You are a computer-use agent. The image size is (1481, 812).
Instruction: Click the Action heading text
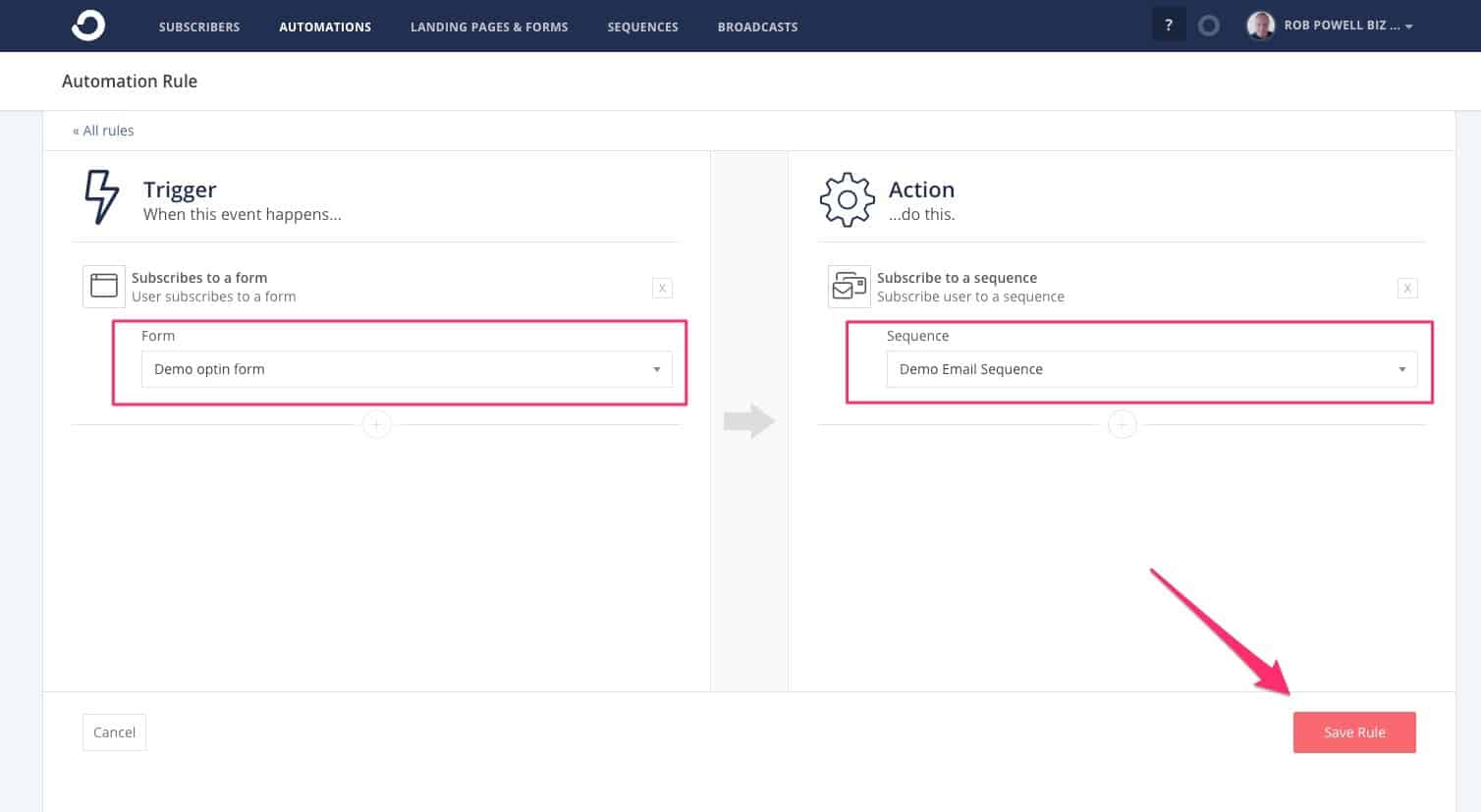pos(921,189)
